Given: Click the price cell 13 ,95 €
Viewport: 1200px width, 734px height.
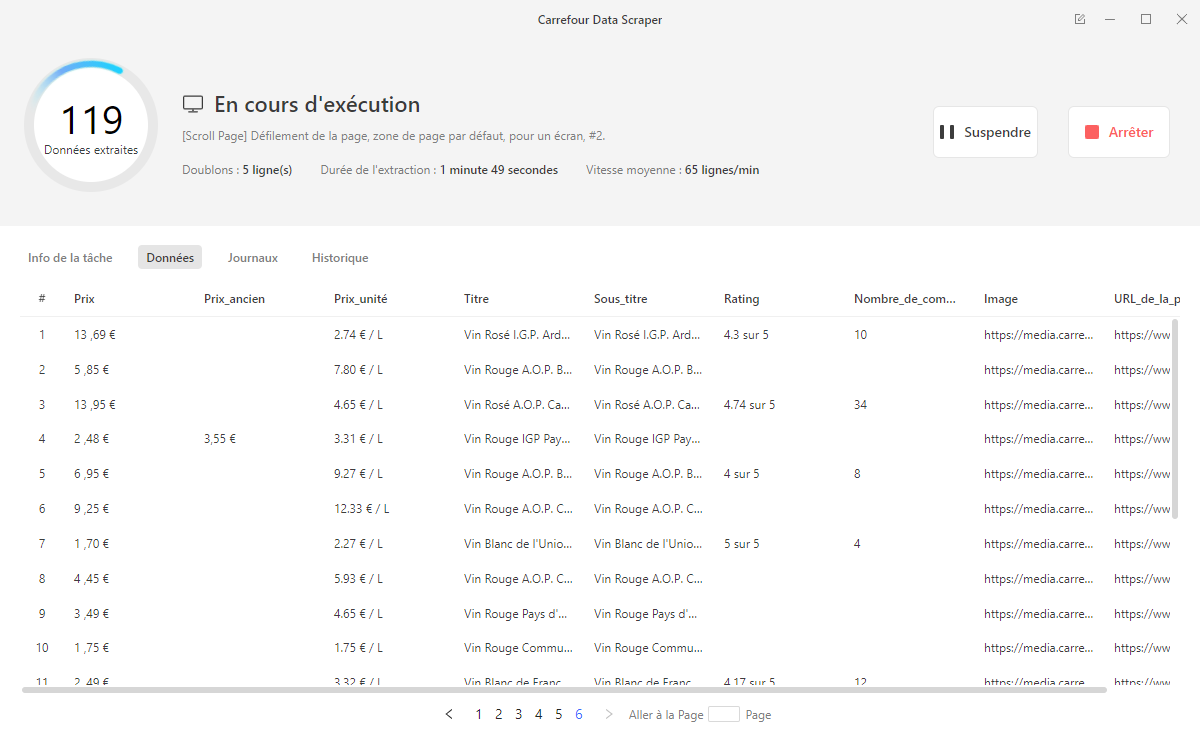Looking at the screenshot, I should tap(95, 405).
